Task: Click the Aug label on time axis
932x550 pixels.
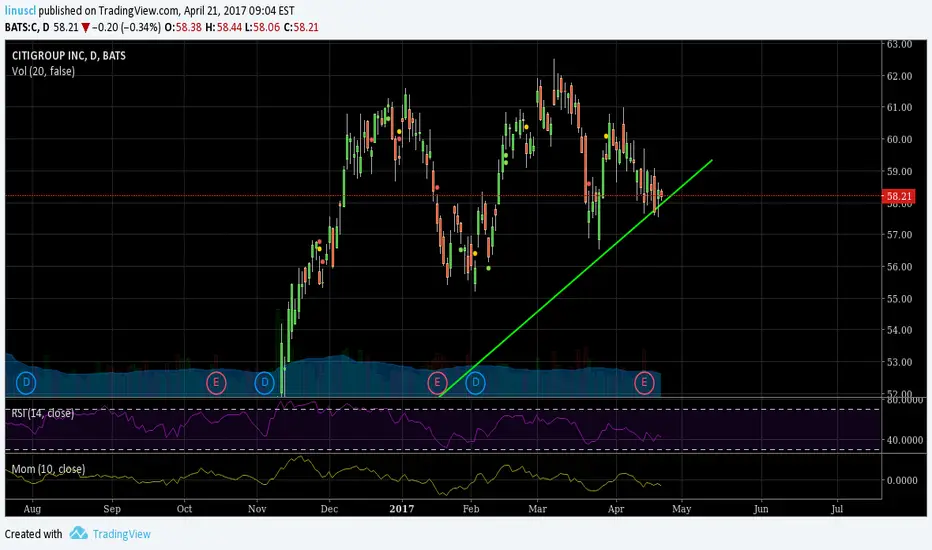Action: (x=32, y=509)
